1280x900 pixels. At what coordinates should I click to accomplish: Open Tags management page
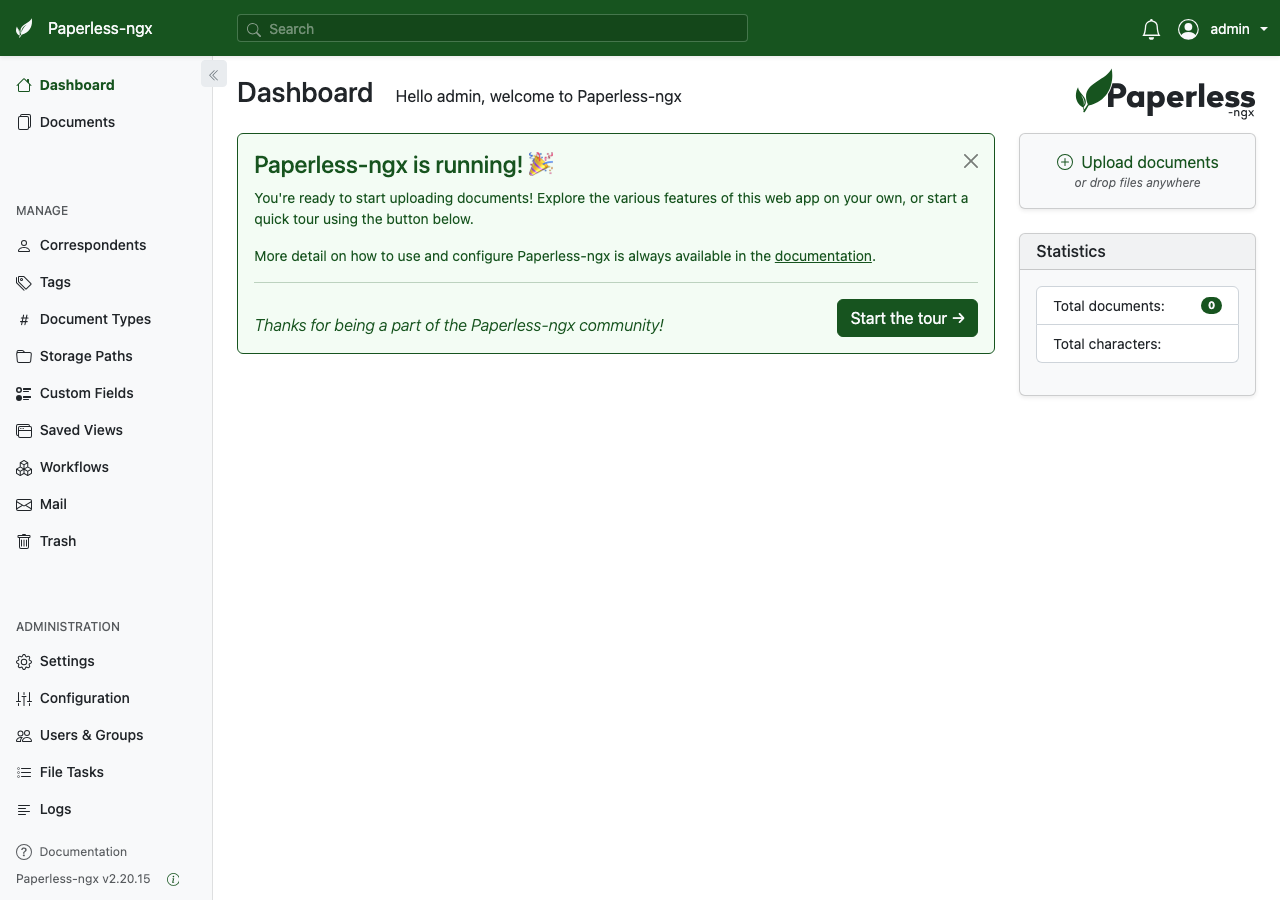[106, 282]
